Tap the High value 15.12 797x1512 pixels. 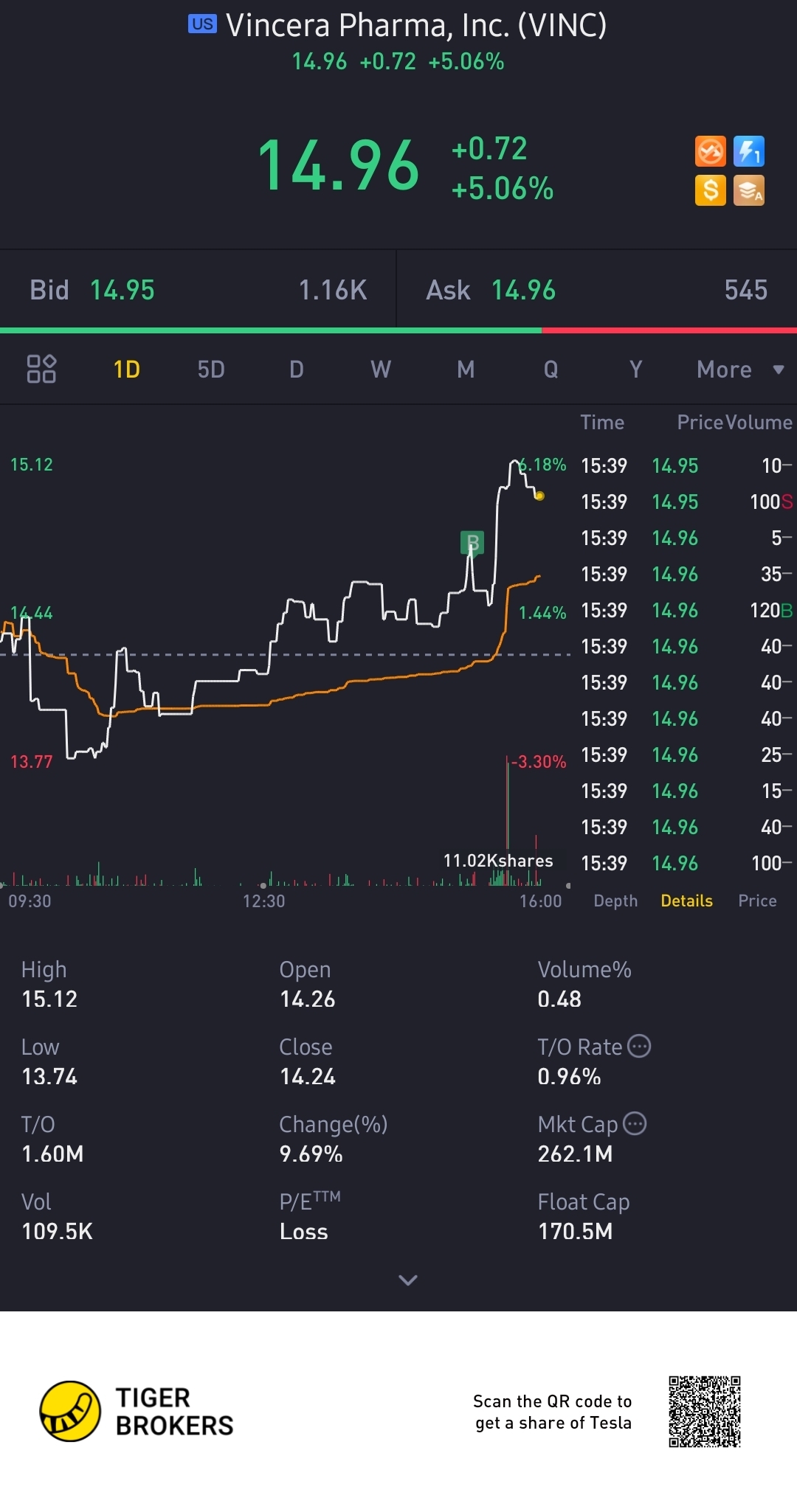tap(49, 999)
